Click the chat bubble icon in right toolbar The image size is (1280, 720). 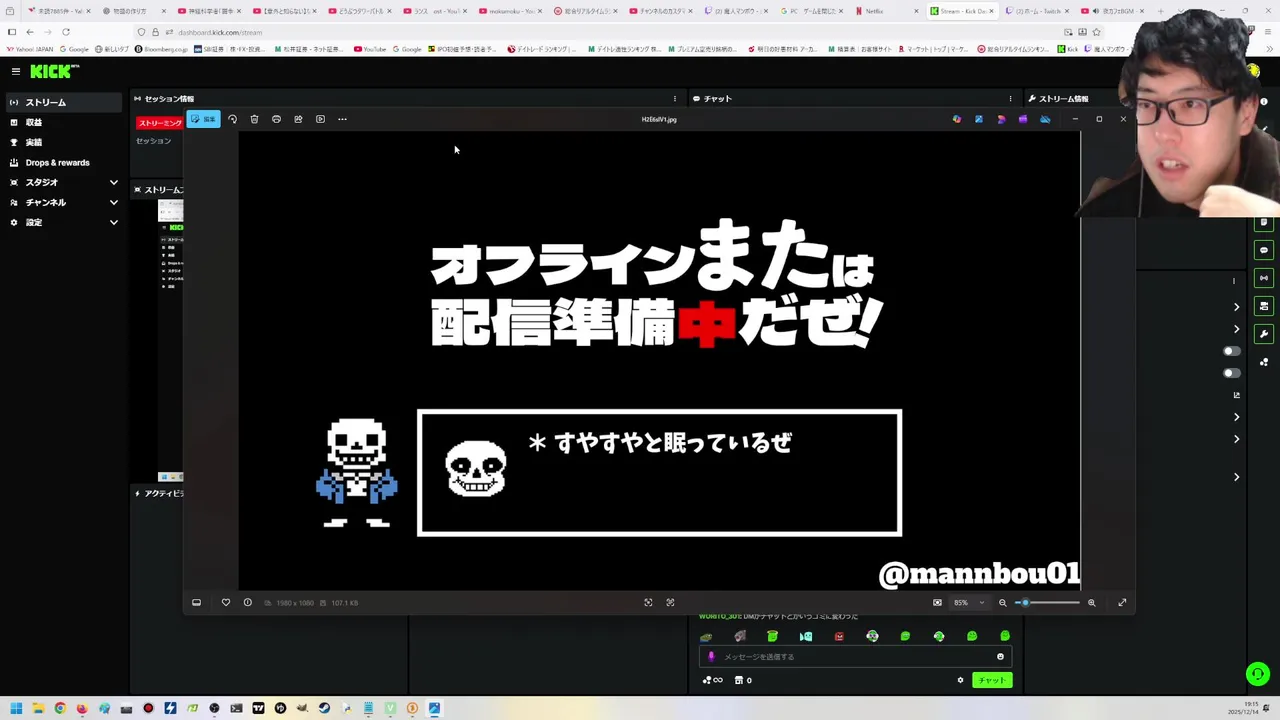point(1264,250)
